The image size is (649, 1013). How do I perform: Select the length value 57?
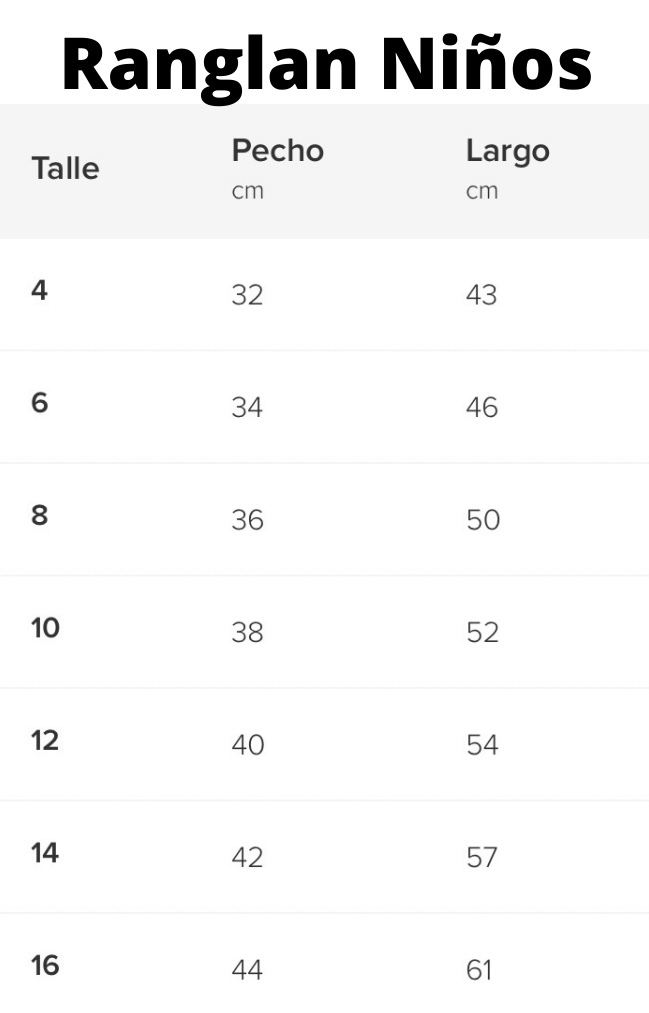coord(482,857)
